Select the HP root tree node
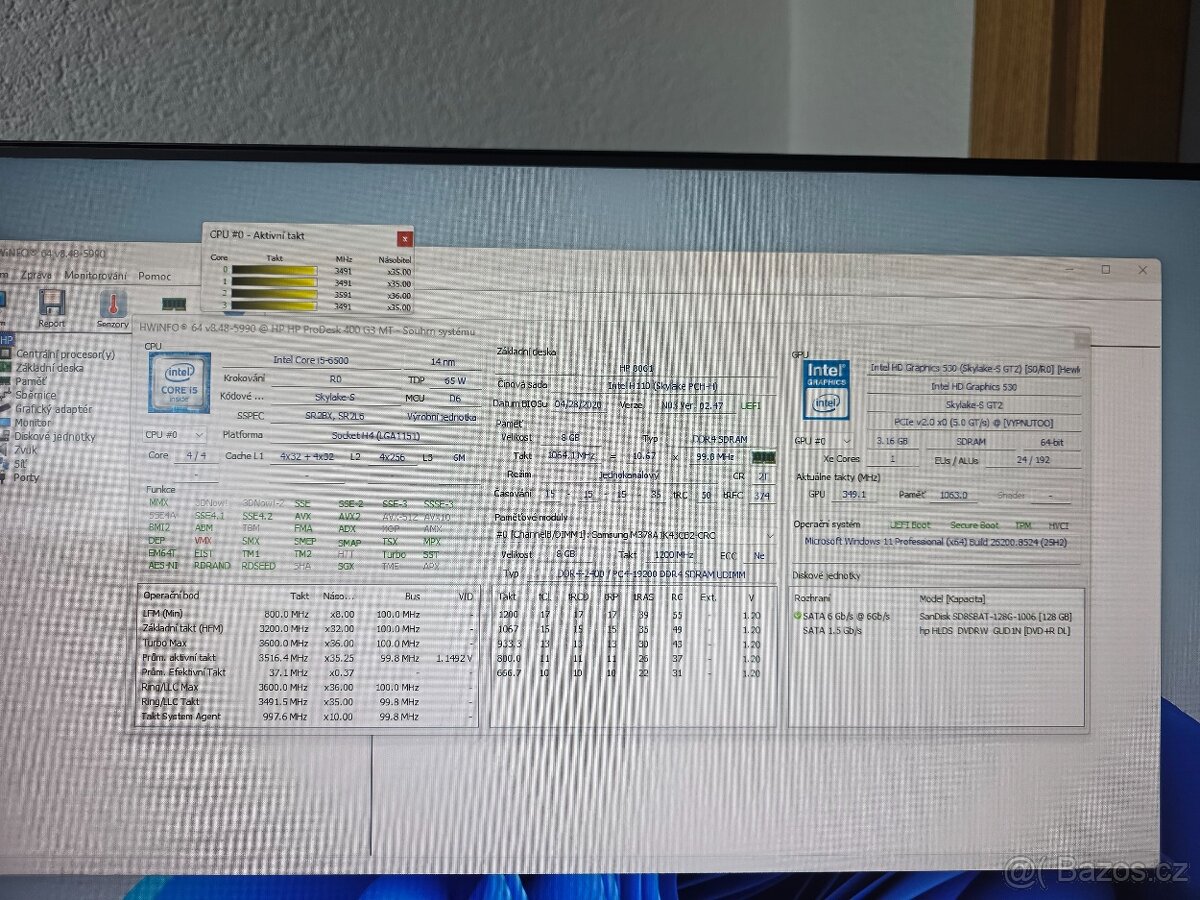This screenshot has width=1200, height=900. pyautogui.click(x=7, y=340)
